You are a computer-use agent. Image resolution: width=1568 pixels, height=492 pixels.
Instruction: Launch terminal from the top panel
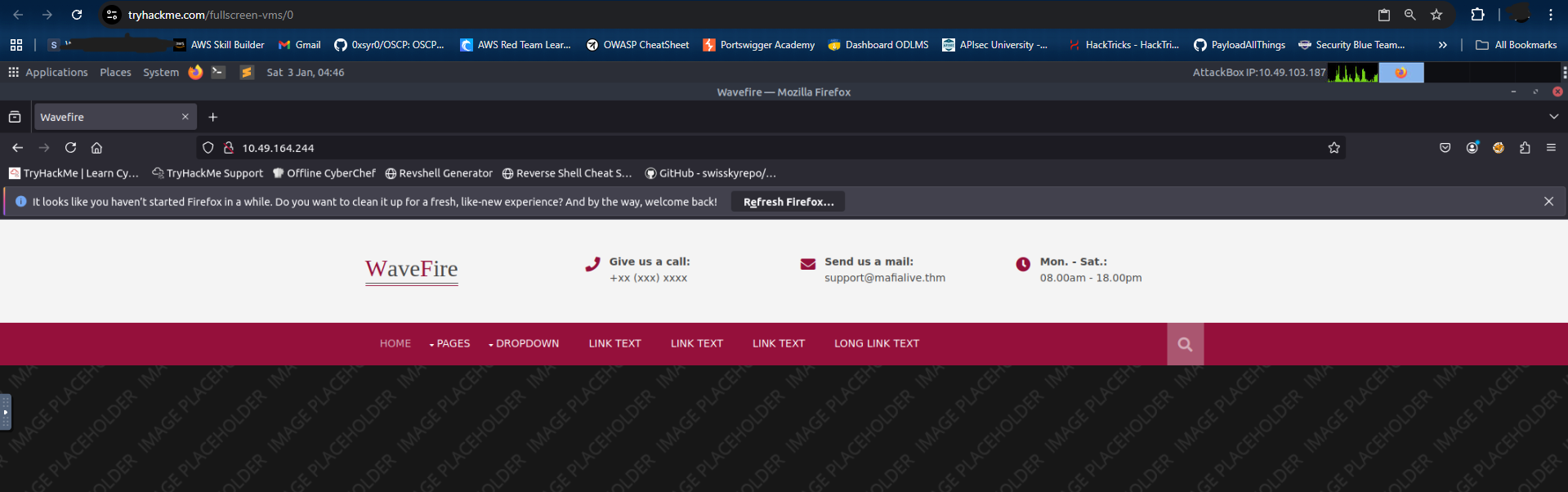click(218, 72)
